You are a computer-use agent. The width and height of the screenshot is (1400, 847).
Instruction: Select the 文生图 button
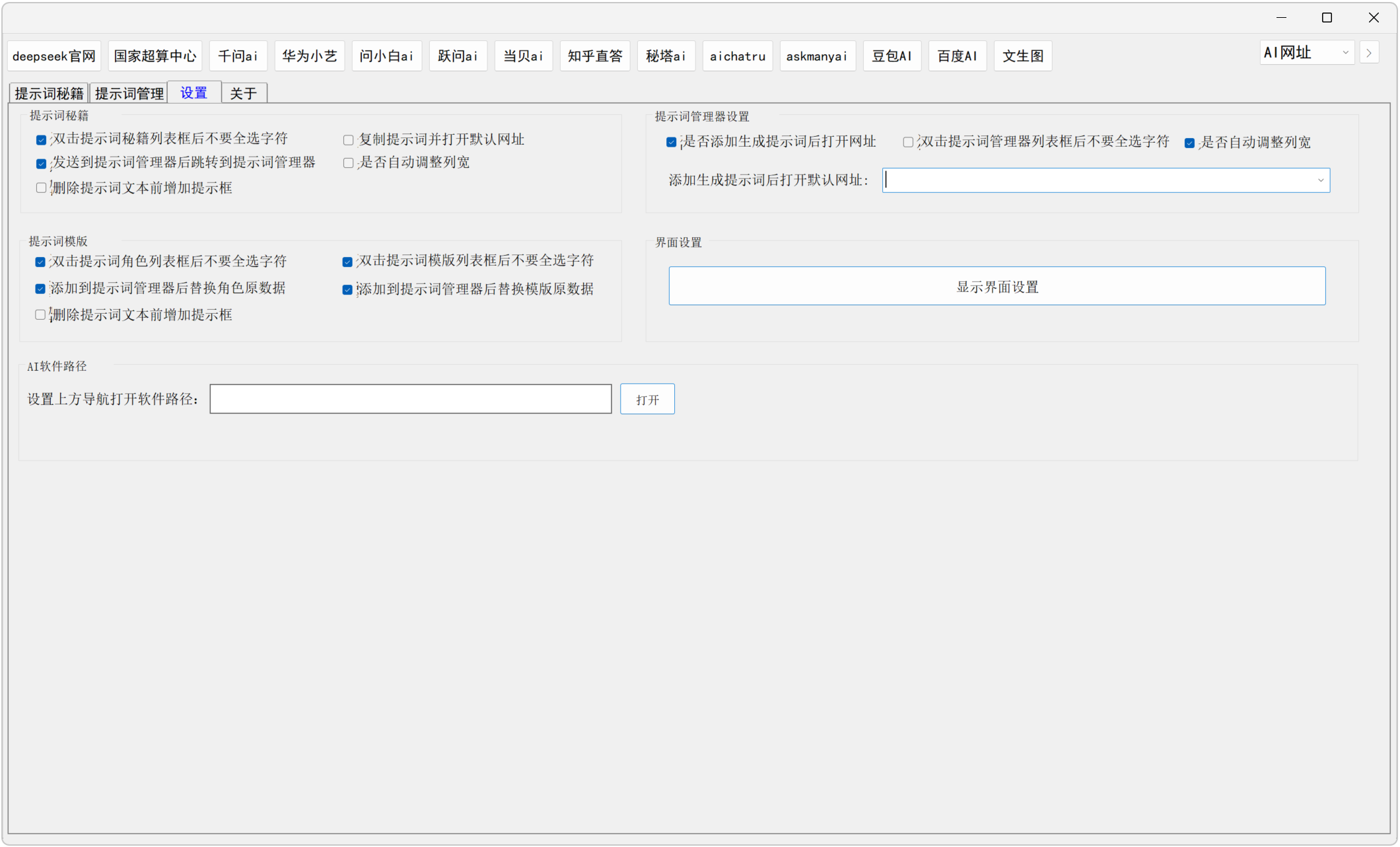click(x=1023, y=56)
